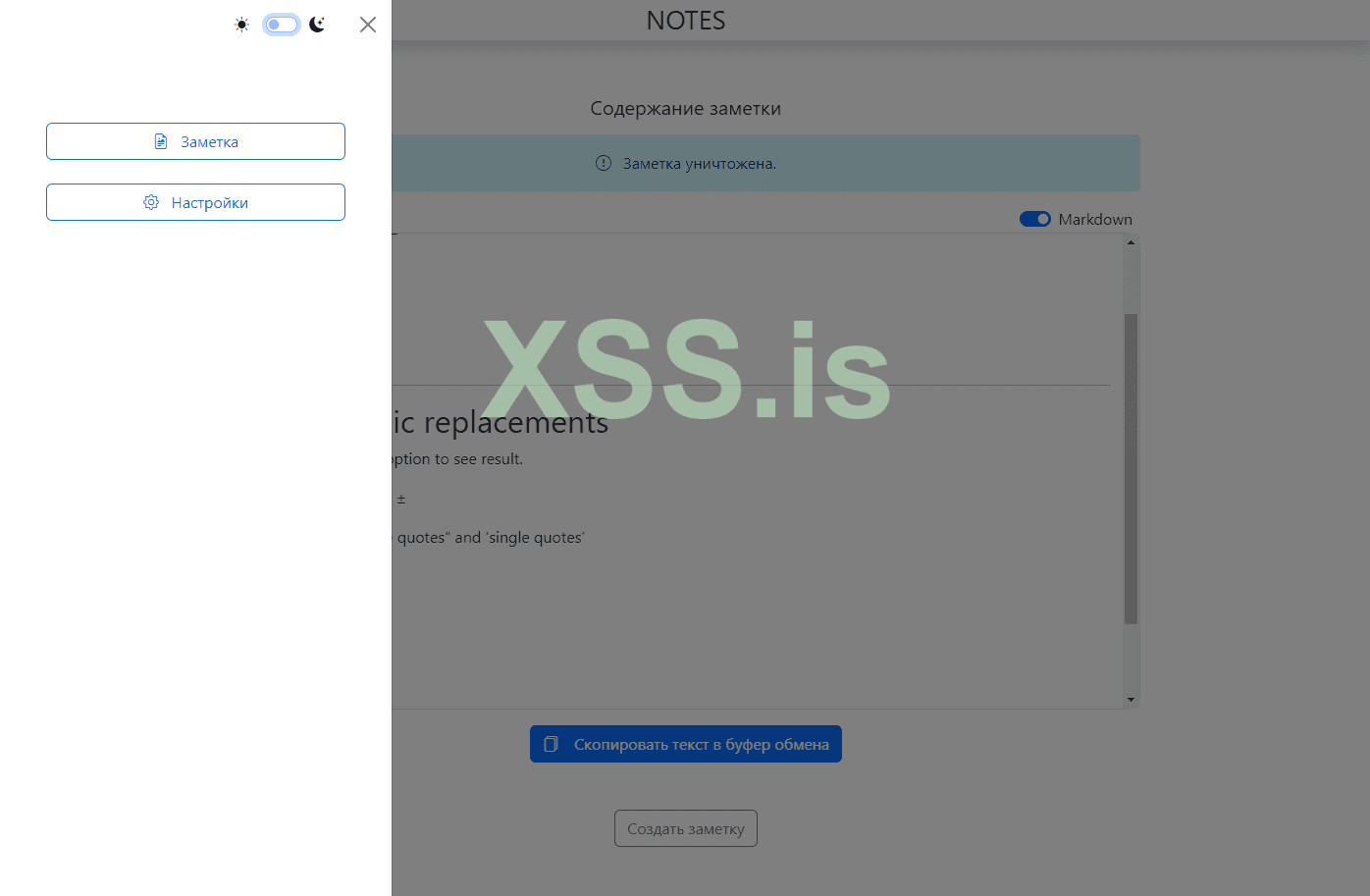
Task: Close the sidebar menu with the X
Action: click(368, 25)
